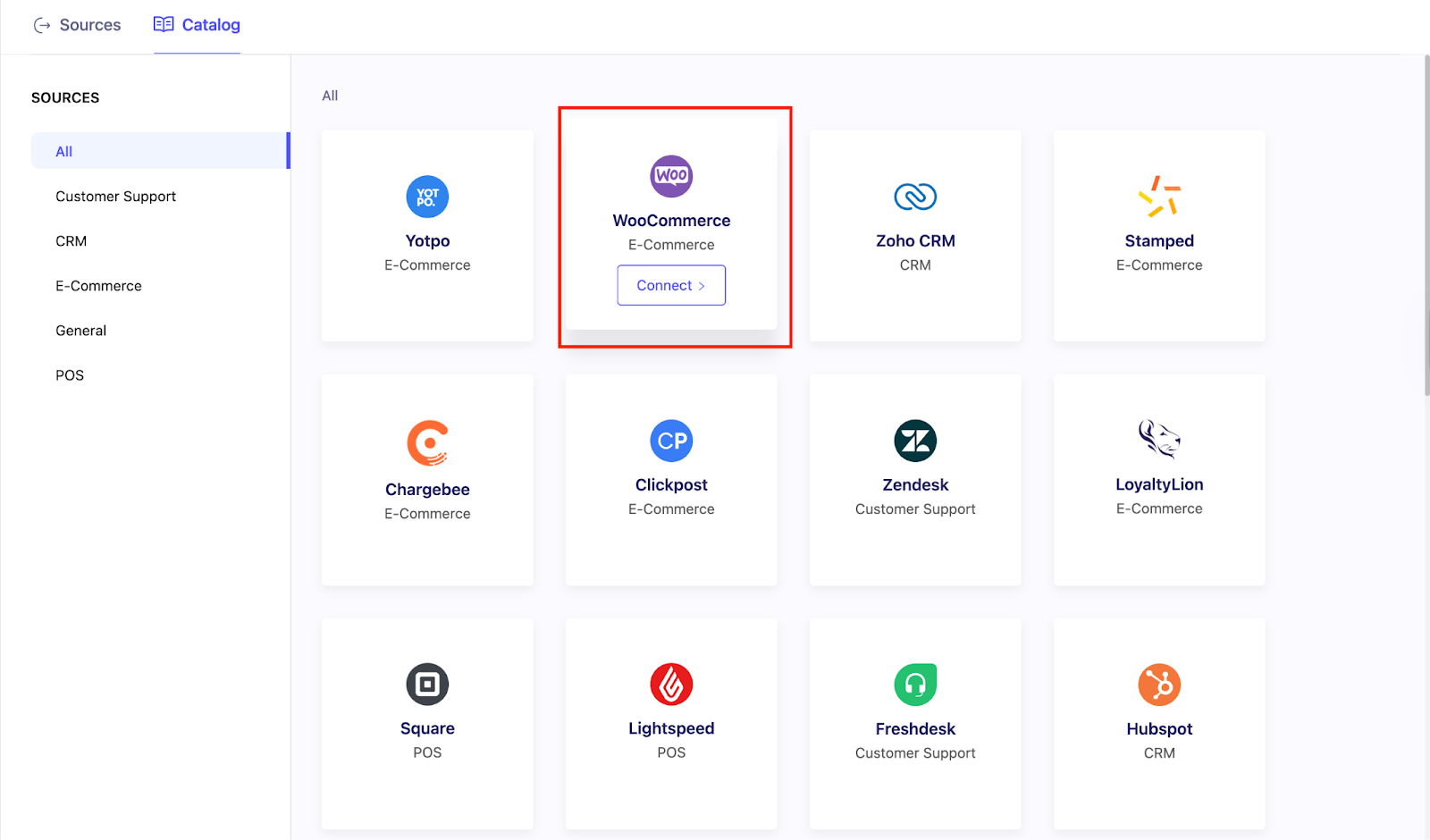The height and width of the screenshot is (840, 1430).
Task: Filter sources by E-Commerce
Action: 98,286
